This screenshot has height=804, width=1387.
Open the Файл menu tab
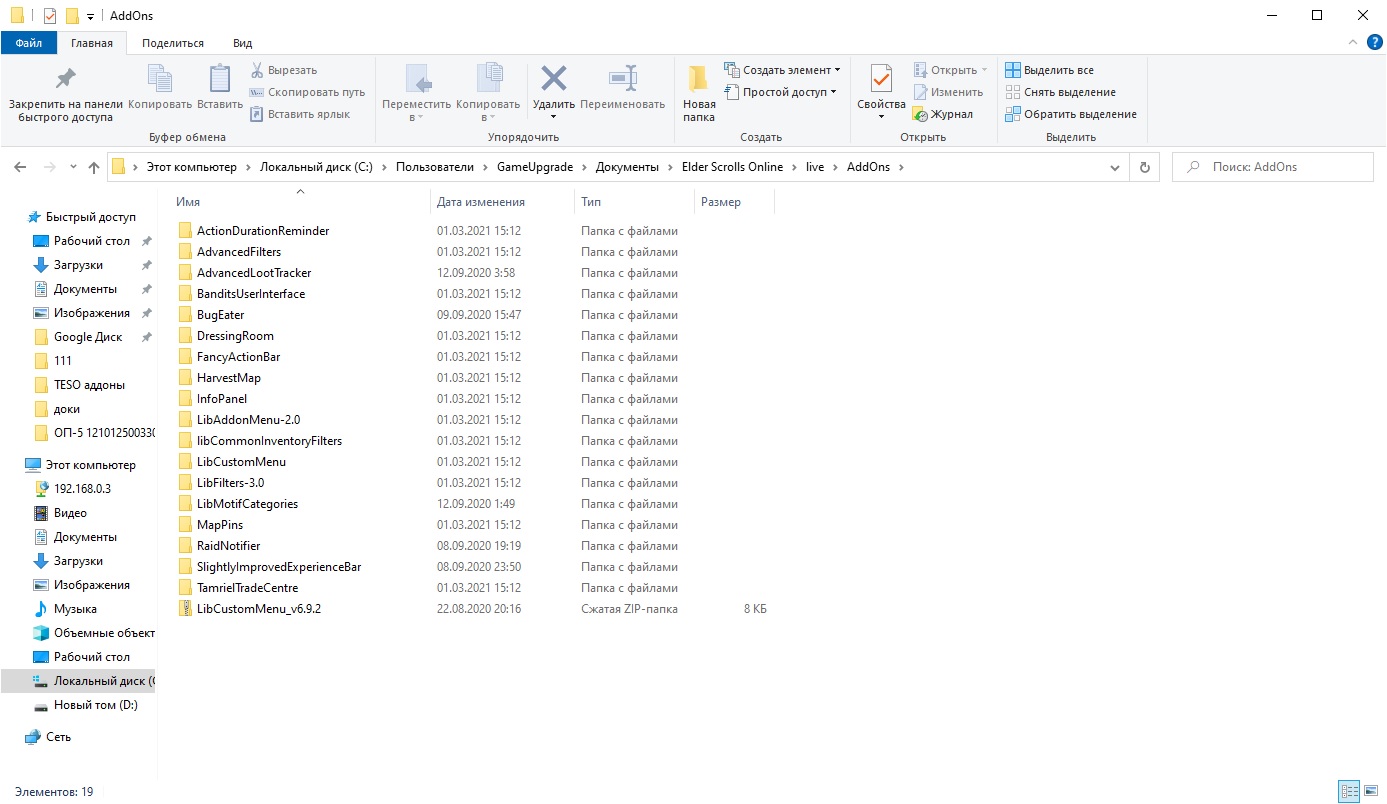click(29, 43)
